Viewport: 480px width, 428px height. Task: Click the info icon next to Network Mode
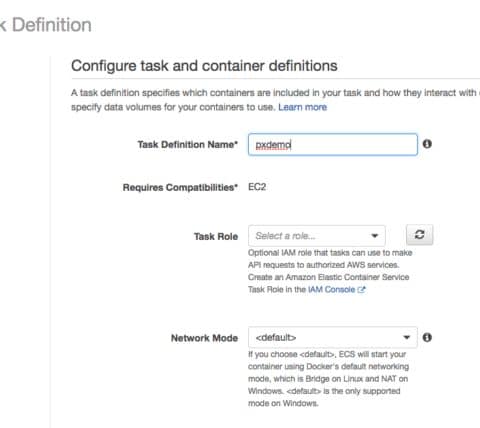[427, 337]
